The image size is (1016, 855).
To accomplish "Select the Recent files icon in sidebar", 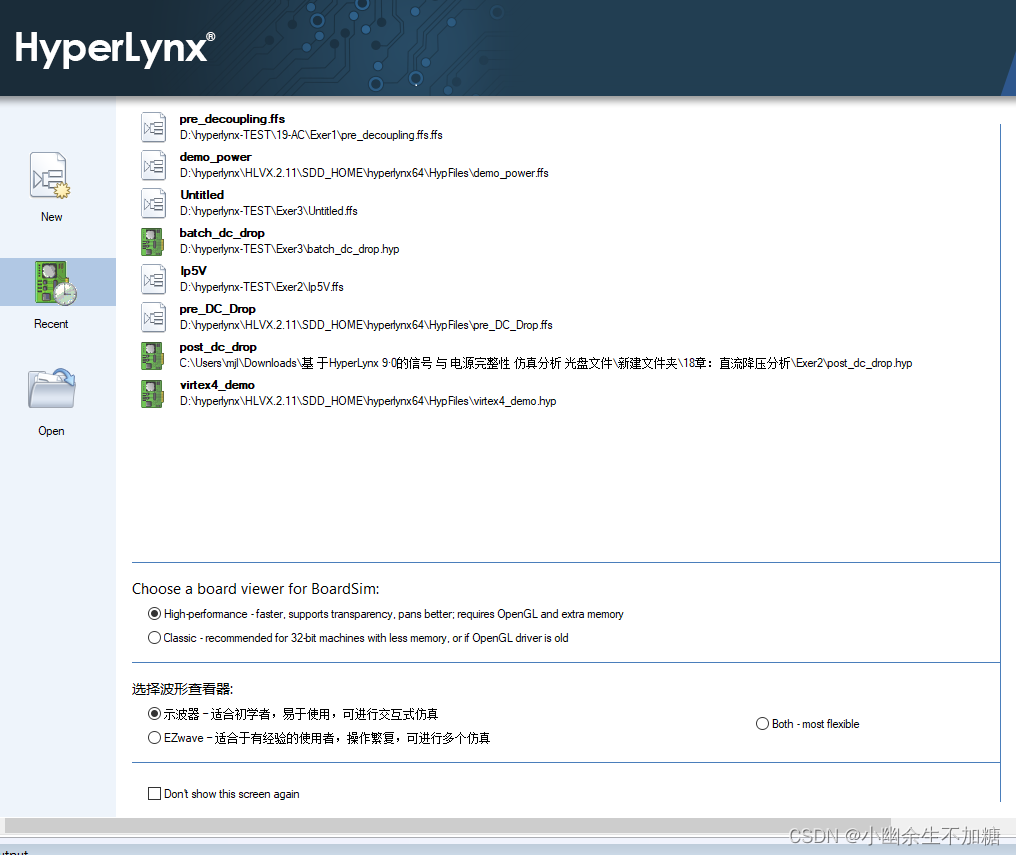I will [51, 283].
